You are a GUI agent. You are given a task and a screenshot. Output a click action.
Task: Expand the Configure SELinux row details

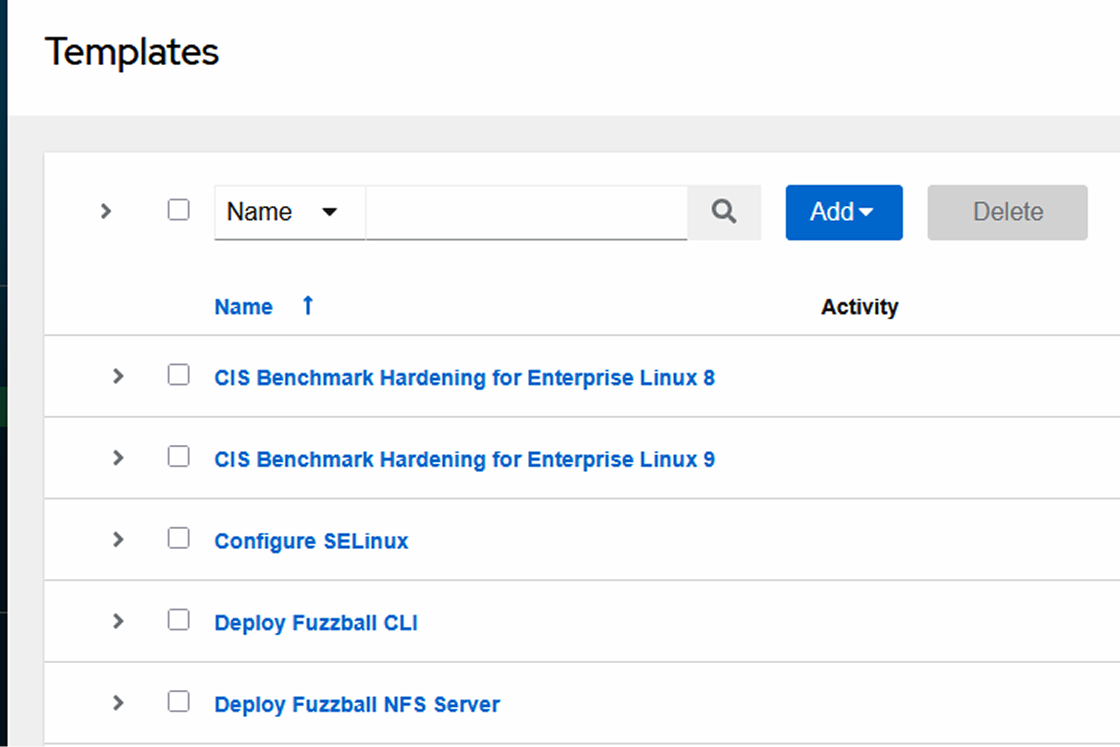tap(118, 540)
